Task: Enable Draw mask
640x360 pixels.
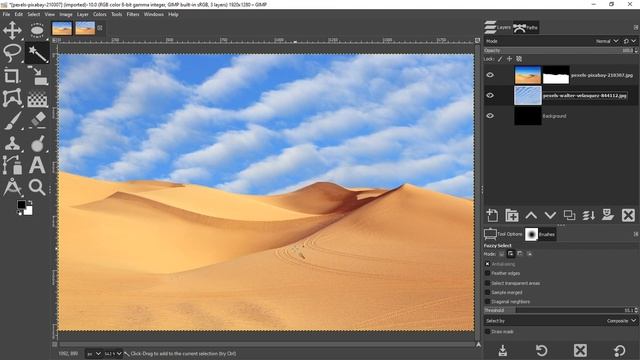Action: 487,331
